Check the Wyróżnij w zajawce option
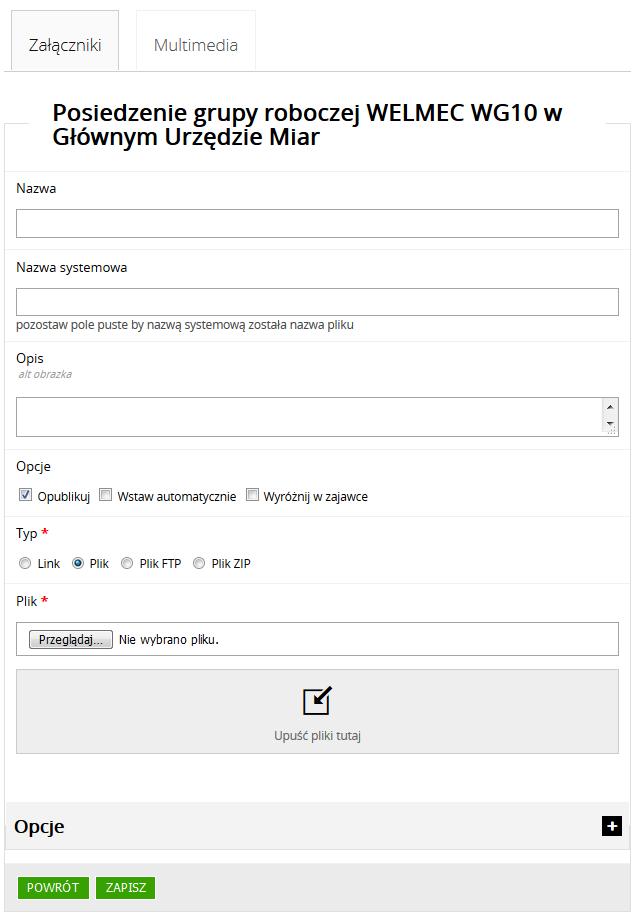 click(x=252, y=495)
